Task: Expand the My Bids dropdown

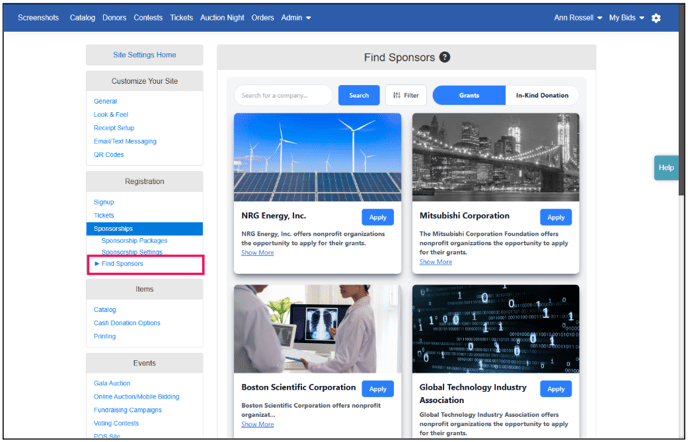Action: 627,18
